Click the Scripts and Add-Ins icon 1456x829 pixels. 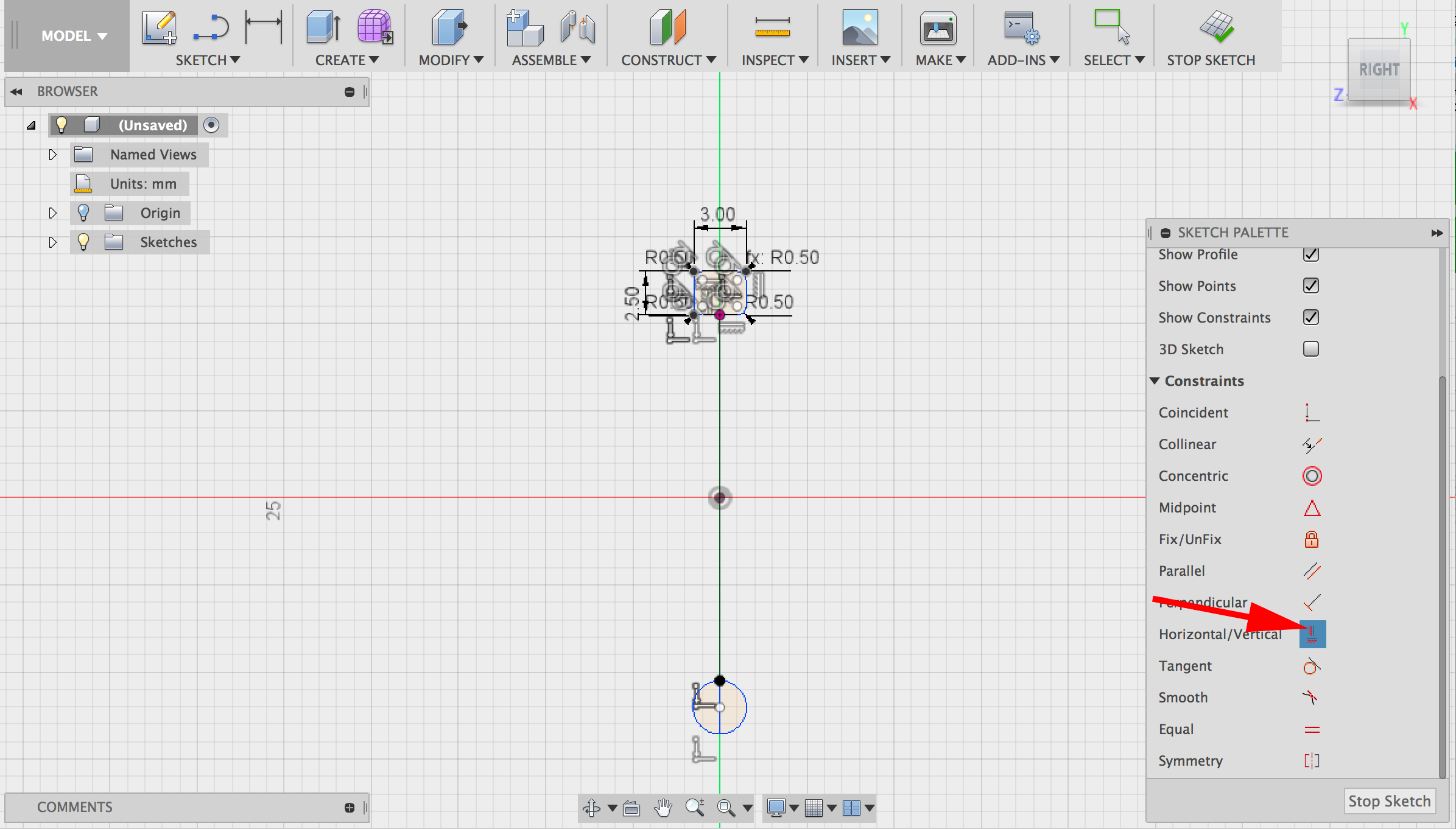coord(1022,28)
